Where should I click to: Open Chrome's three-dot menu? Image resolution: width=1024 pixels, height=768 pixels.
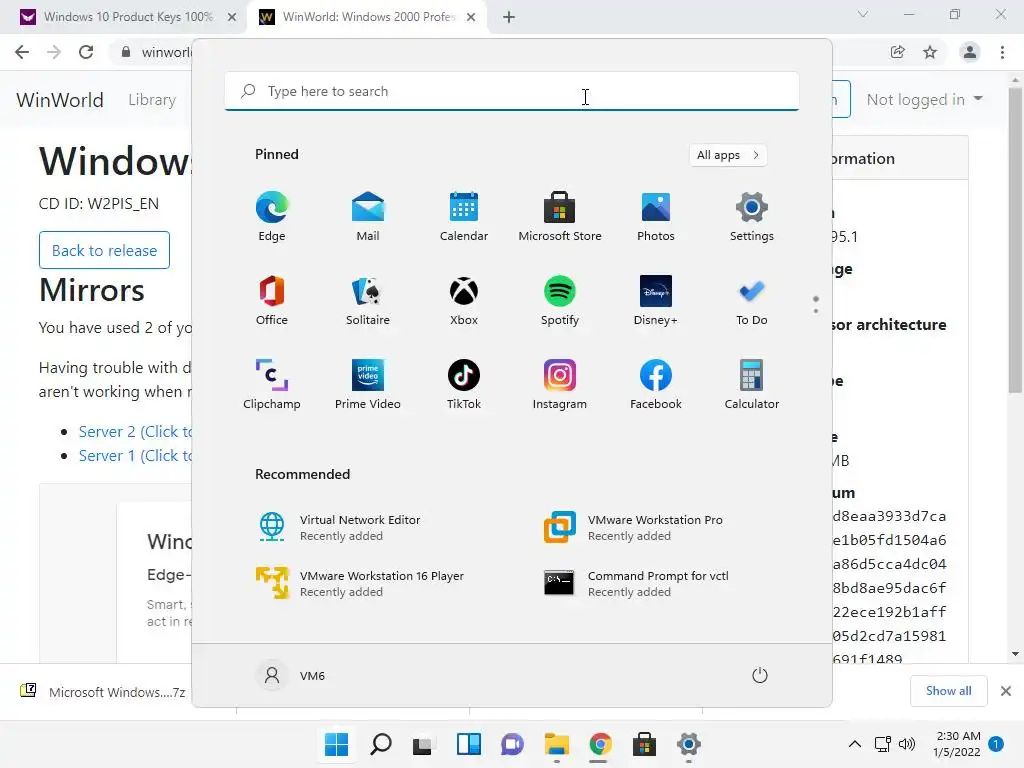click(x=1002, y=52)
